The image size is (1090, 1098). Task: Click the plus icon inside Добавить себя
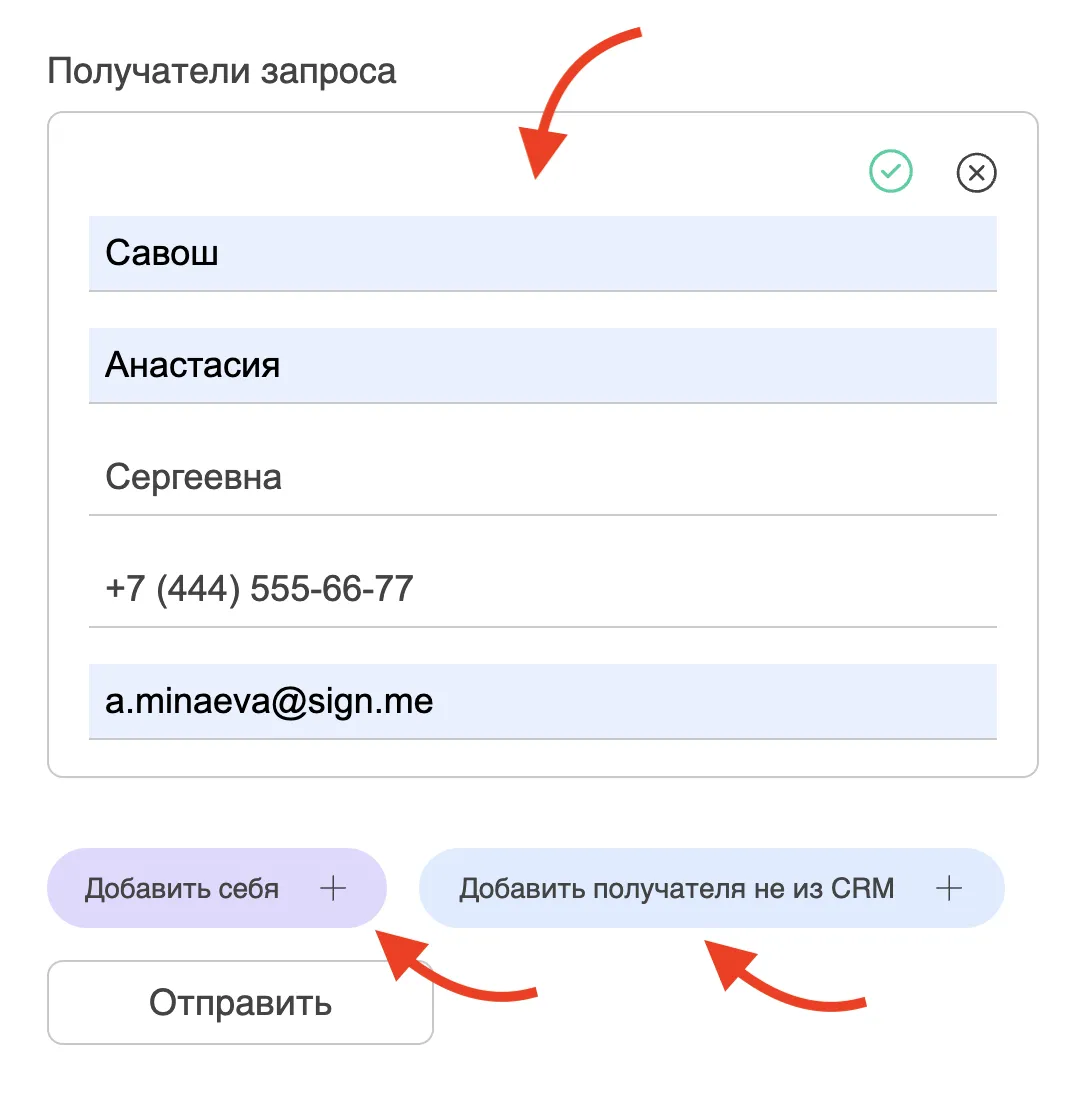(x=333, y=888)
